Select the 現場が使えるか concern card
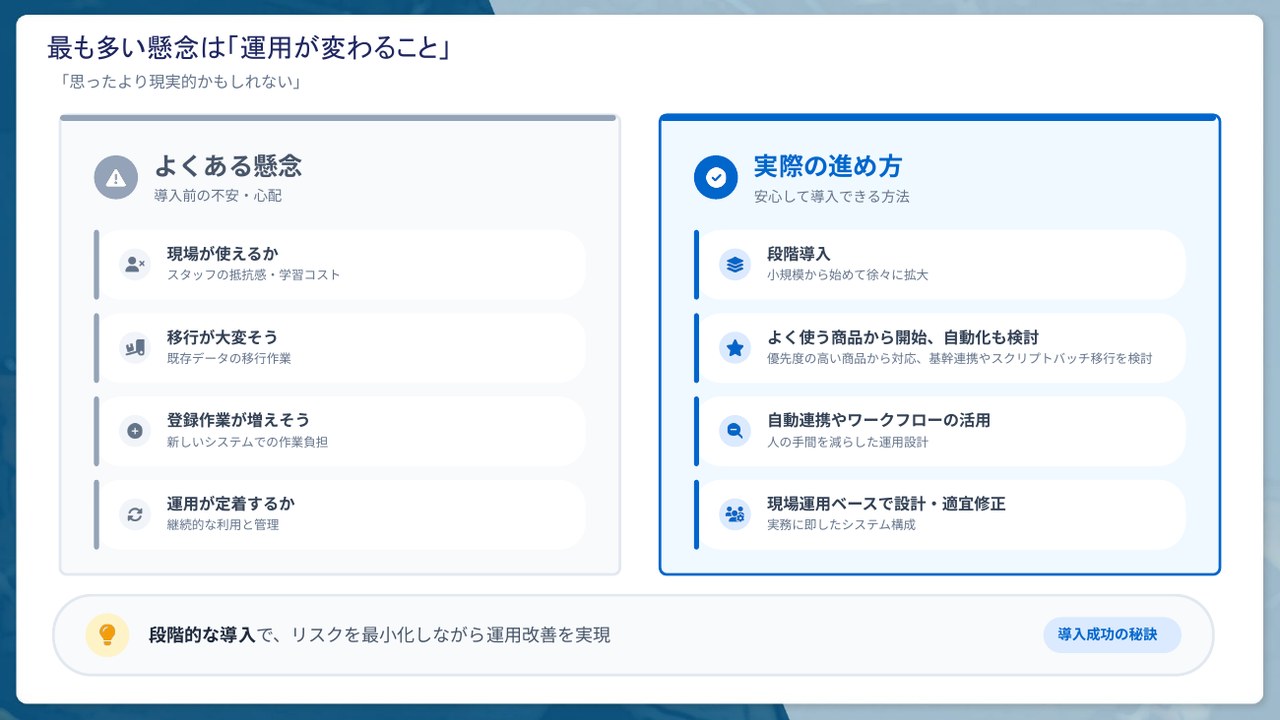The height and width of the screenshot is (720, 1280). [x=340, y=264]
